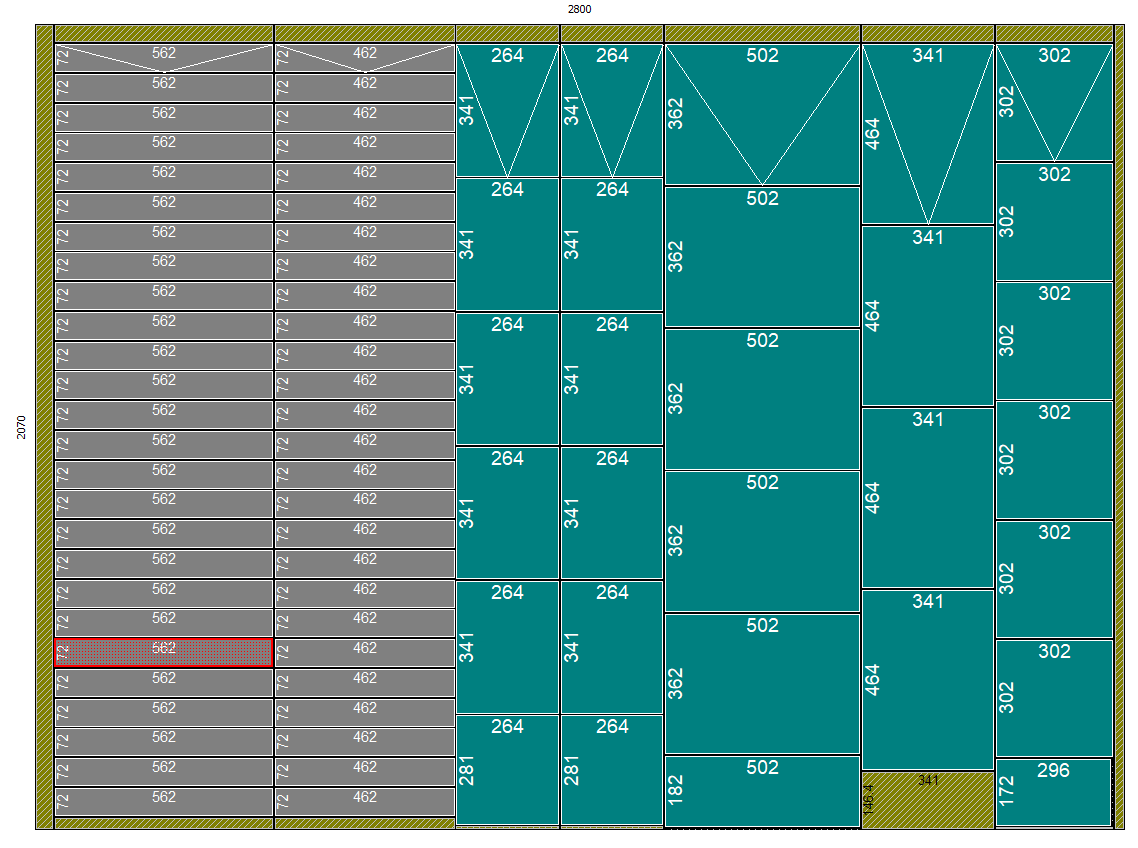
Task: Click the 182x502 panel at bottom
Action: [762, 791]
